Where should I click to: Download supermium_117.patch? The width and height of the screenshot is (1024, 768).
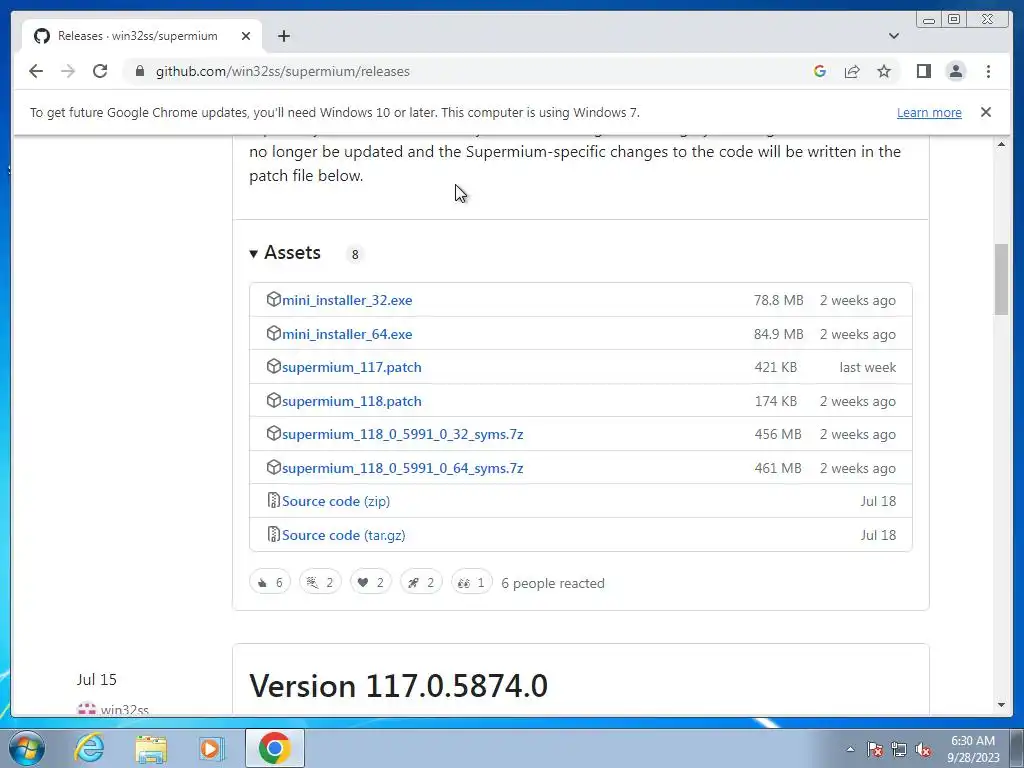(x=351, y=368)
